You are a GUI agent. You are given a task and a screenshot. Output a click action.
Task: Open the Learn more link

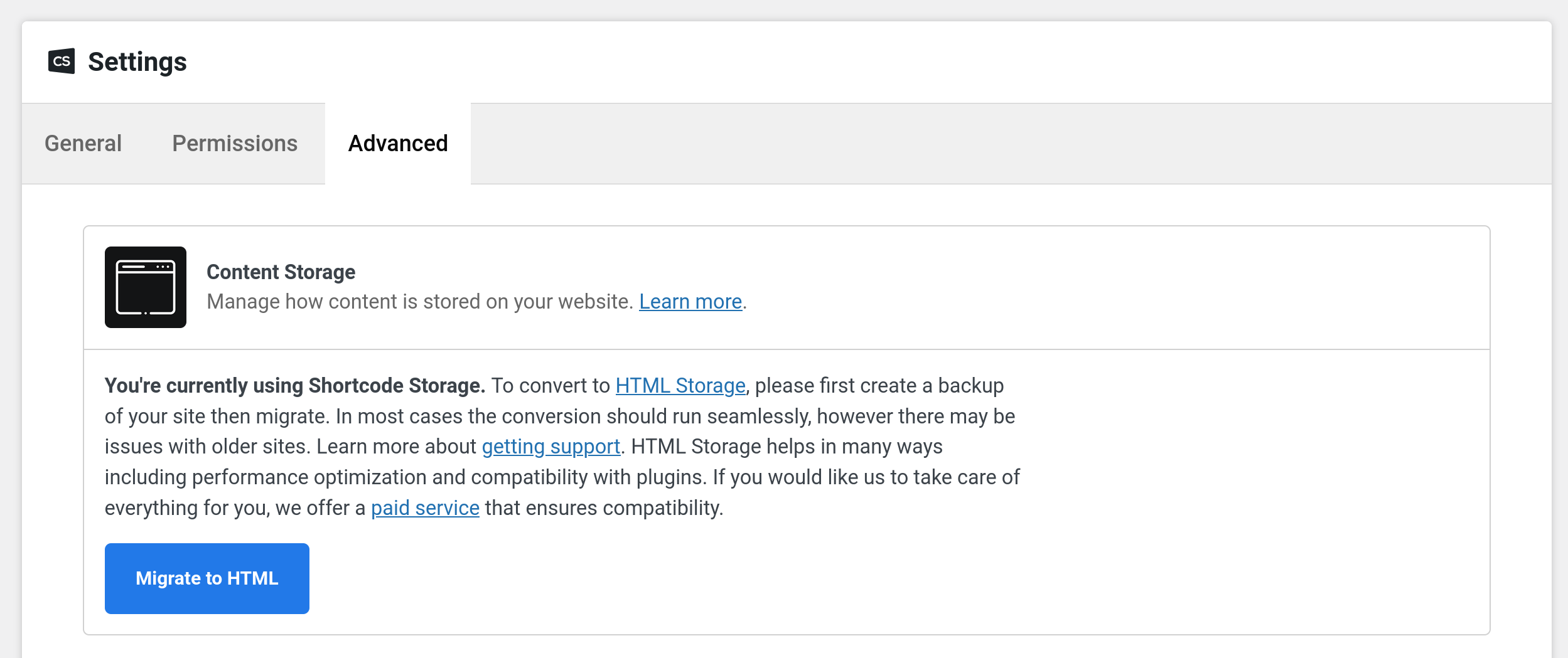690,302
